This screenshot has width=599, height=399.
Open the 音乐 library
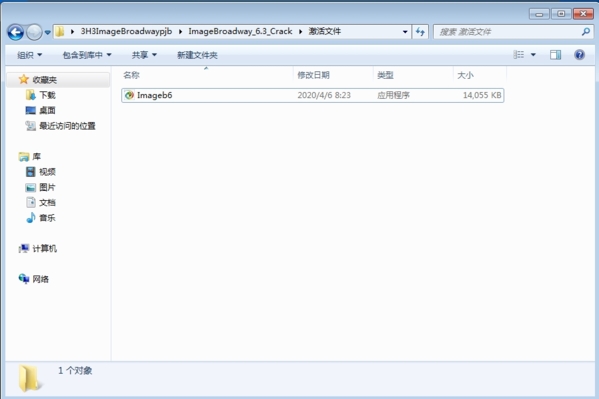tap(47, 218)
